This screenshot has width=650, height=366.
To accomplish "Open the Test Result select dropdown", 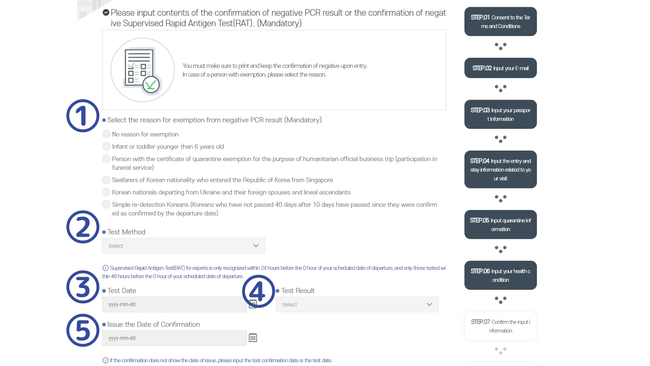I will tap(357, 305).
